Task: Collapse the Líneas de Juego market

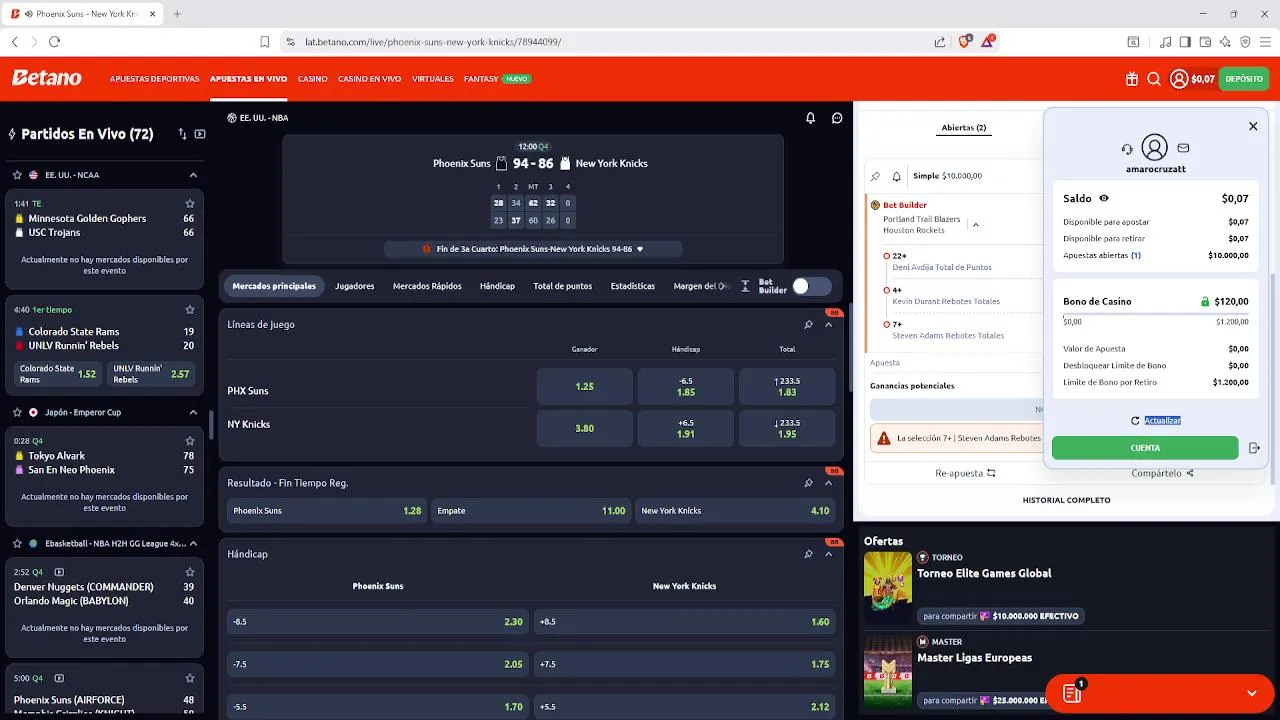Action: click(828, 325)
